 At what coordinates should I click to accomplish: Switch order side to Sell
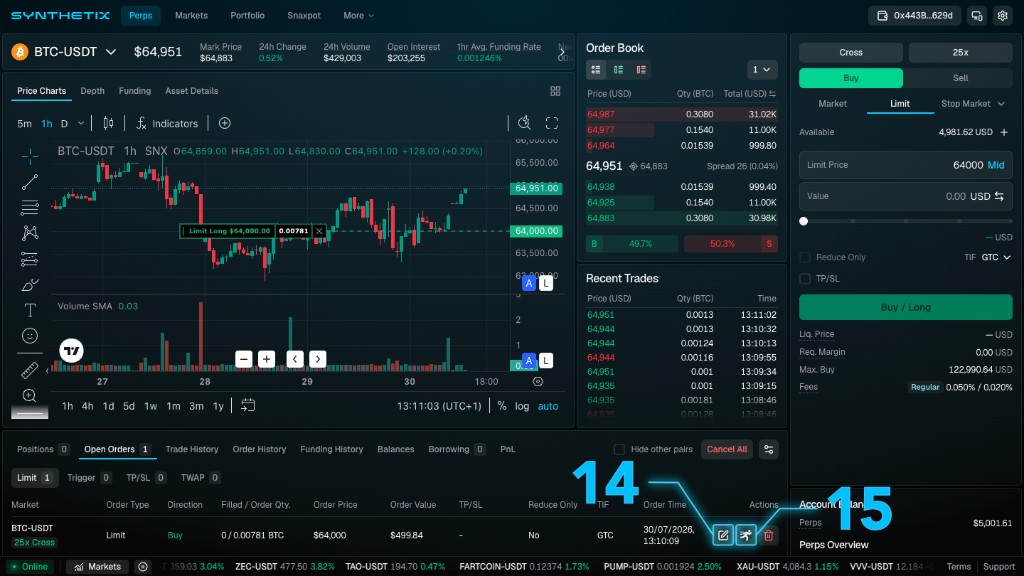[x=960, y=78]
